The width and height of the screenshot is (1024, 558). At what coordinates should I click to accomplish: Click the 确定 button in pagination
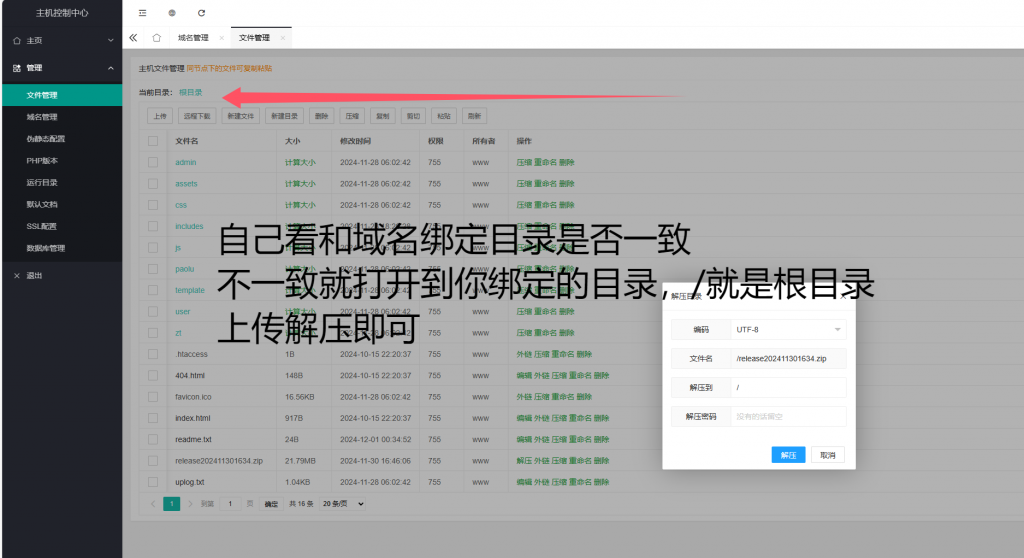pyautogui.click(x=271, y=504)
